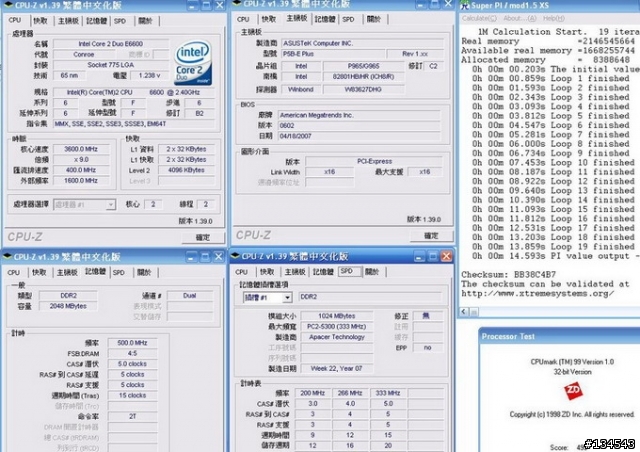Click the CPU-Z title icon of the memory window
The height and width of the screenshot is (452, 640).
click(7, 256)
